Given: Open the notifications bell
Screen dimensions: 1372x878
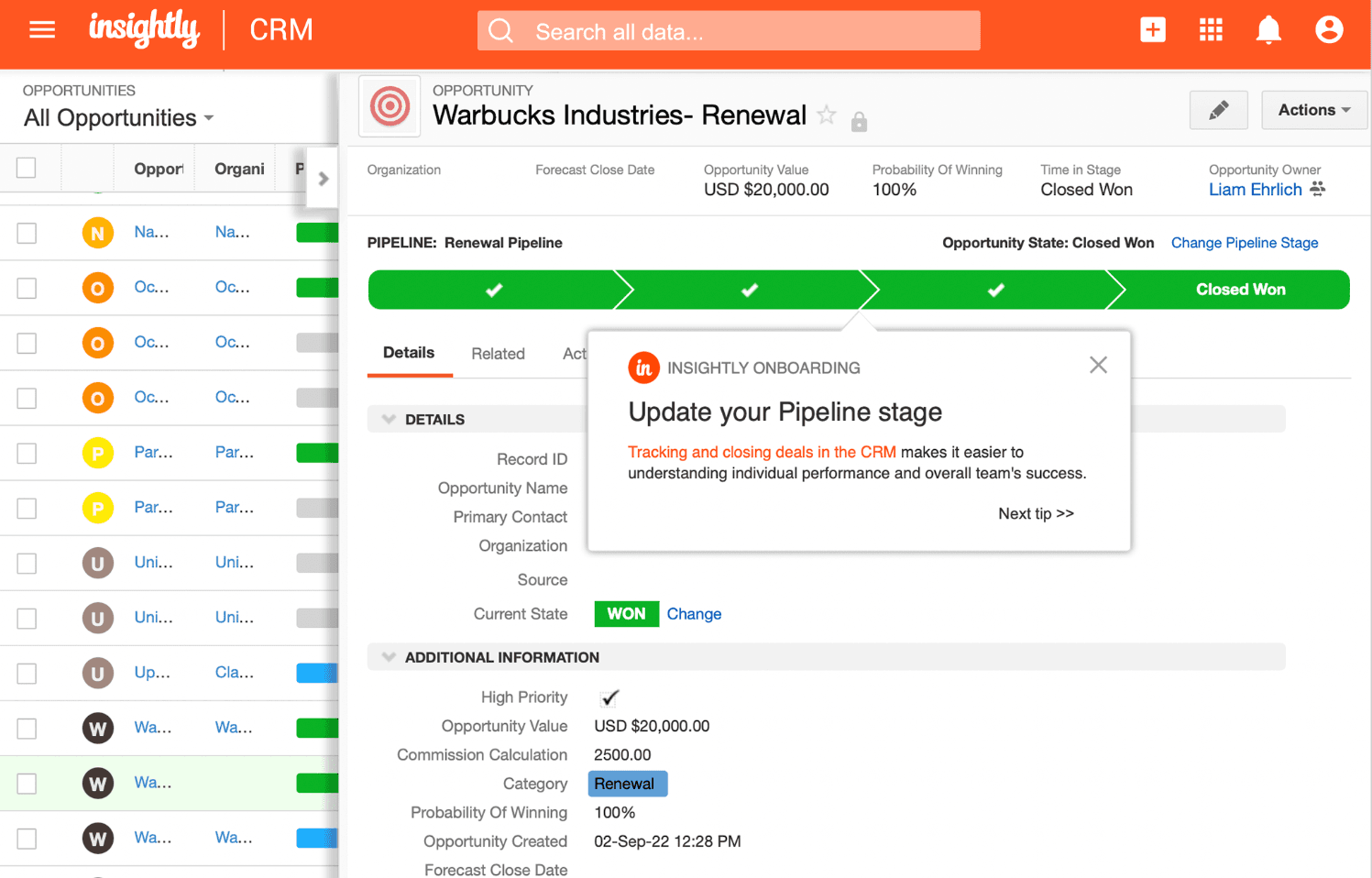Looking at the screenshot, I should (x=1268, y=30).
